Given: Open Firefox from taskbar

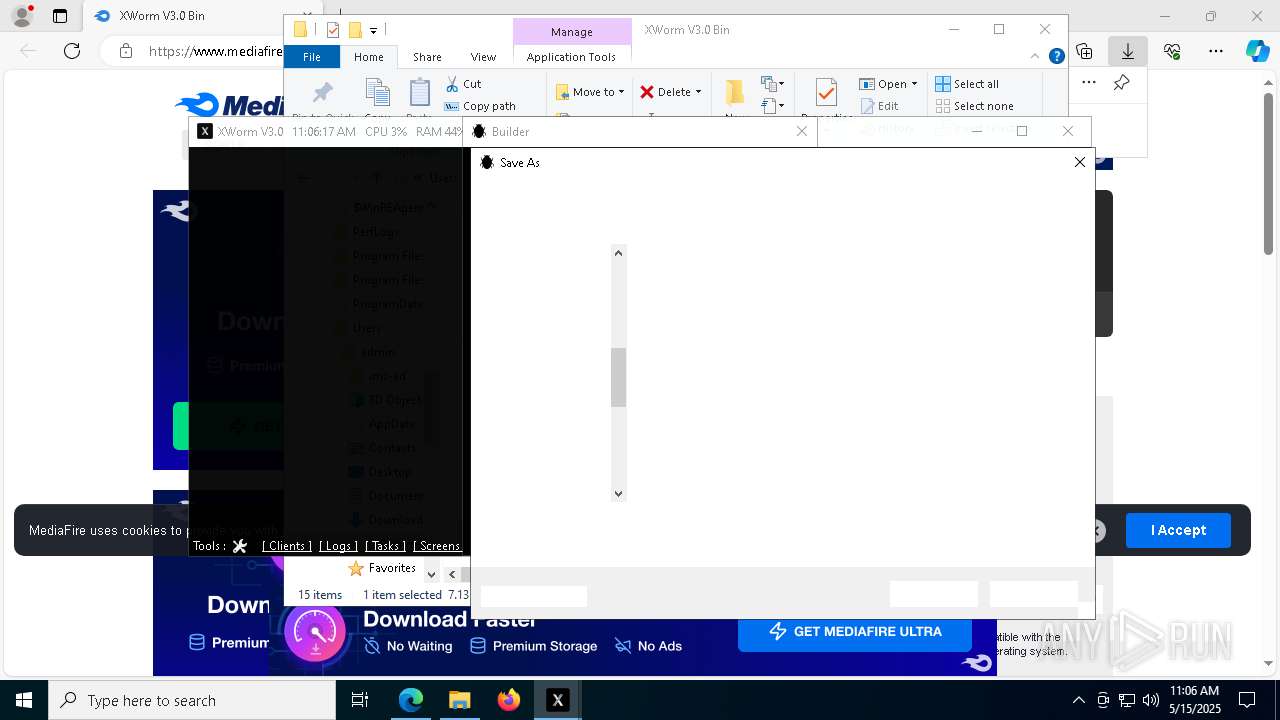Looking at the screenshot, I should coord(509,700).
